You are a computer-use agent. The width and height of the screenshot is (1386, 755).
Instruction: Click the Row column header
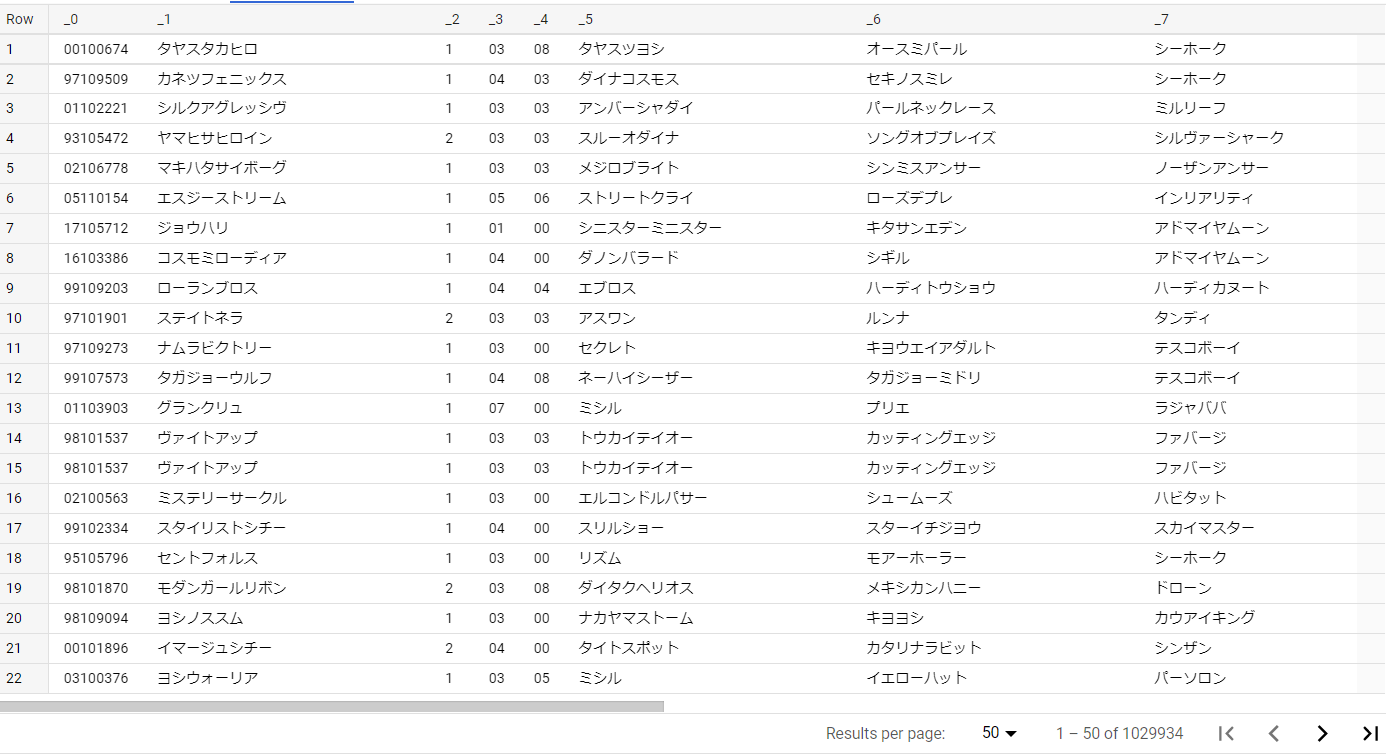[20, 19]
